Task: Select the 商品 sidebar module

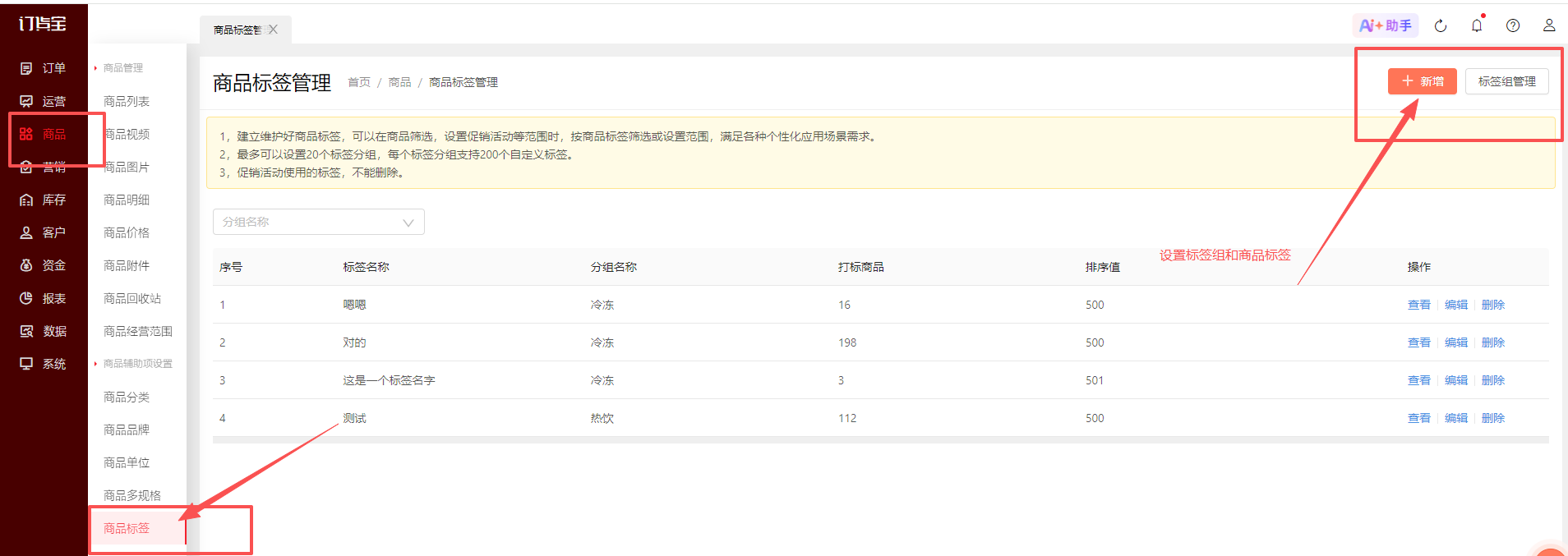Action: click(x=43, y=134)
